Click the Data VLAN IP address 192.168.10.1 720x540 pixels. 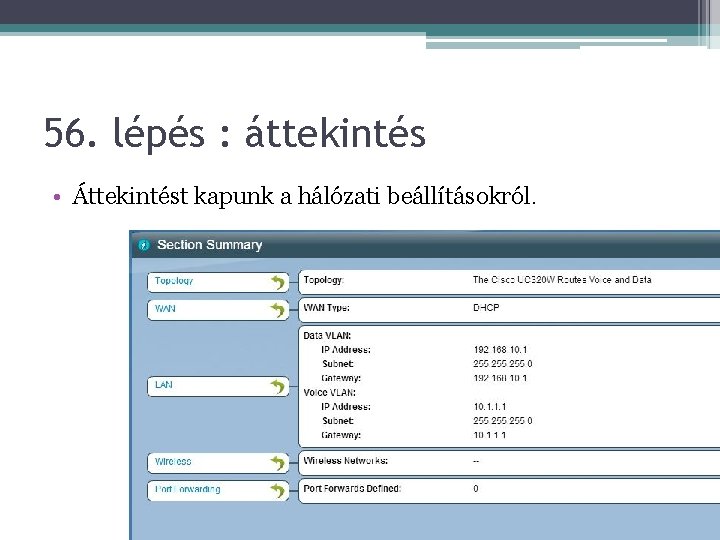pyautogui.click(x=500, y=350)
